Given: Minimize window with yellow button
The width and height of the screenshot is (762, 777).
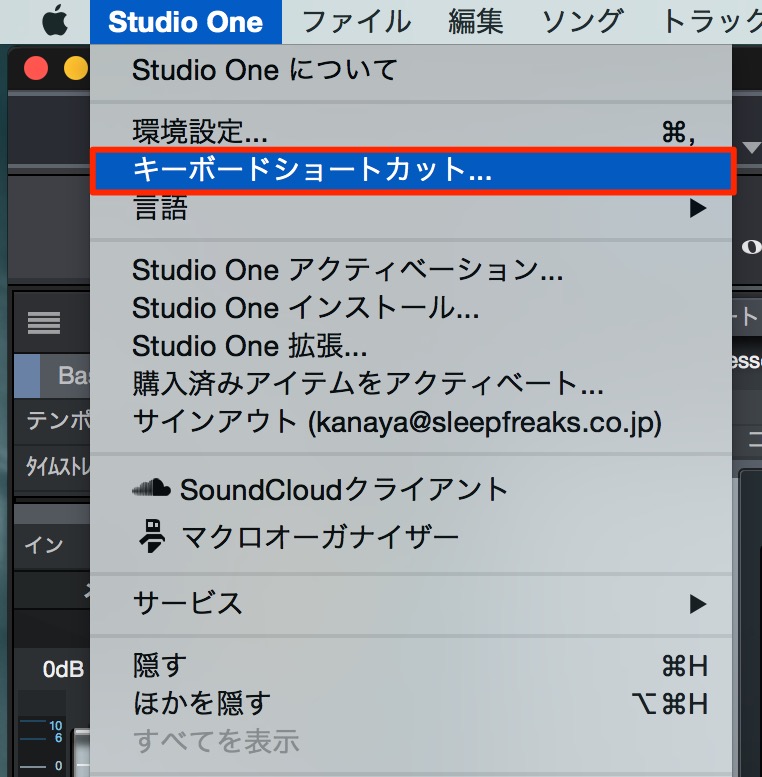Looking at the screenshot, I should (x=75, y=68).
